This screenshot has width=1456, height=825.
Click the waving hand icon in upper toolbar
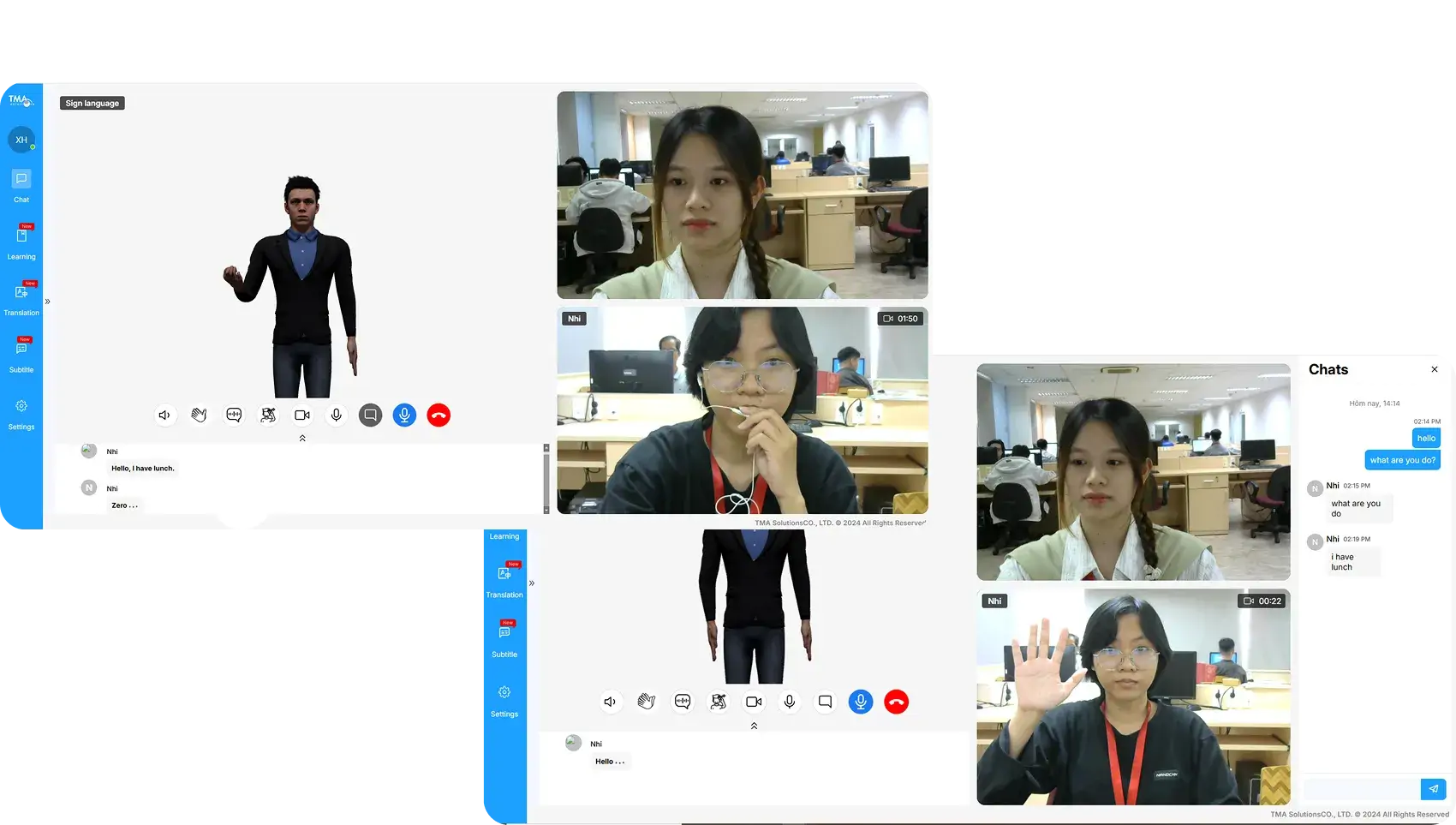[199, 415]
